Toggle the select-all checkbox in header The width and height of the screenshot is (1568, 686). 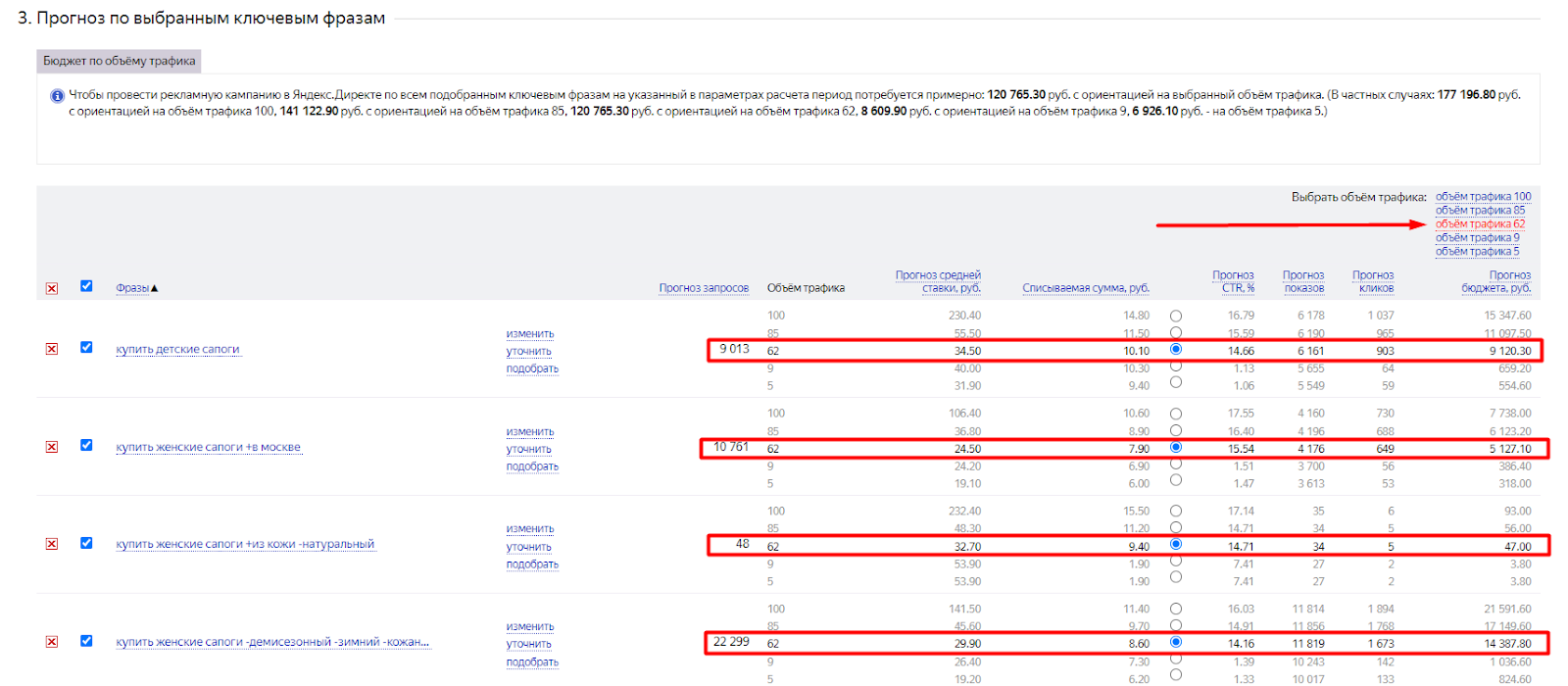(86, 286)
